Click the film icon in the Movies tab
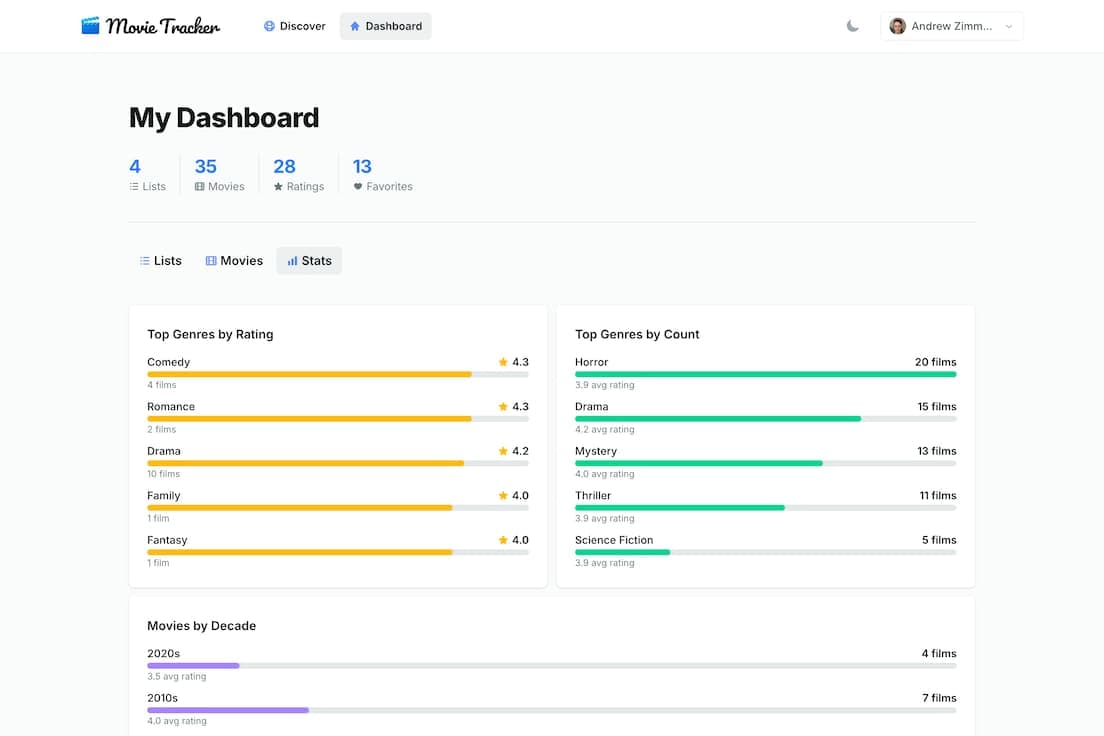 (211, 261)
